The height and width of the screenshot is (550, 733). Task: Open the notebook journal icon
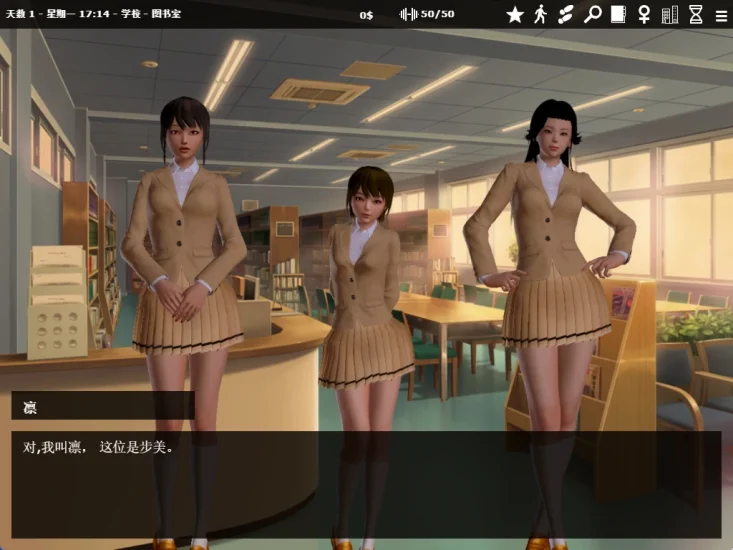pos(618,14)
